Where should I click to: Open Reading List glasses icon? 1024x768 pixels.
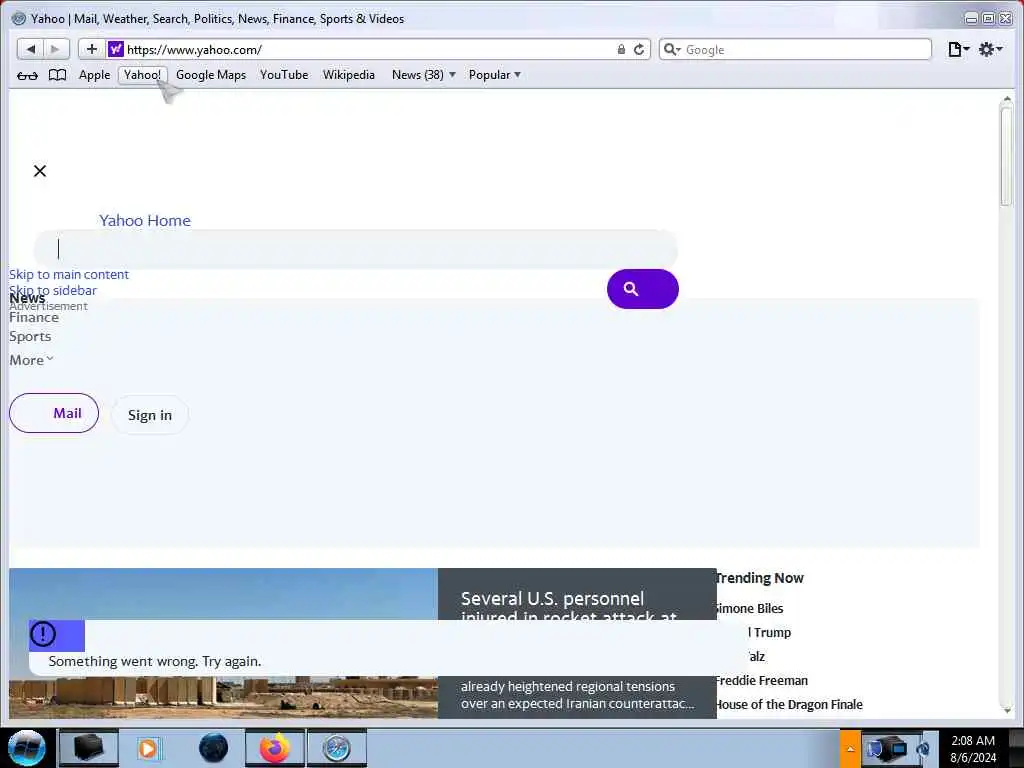27,75
